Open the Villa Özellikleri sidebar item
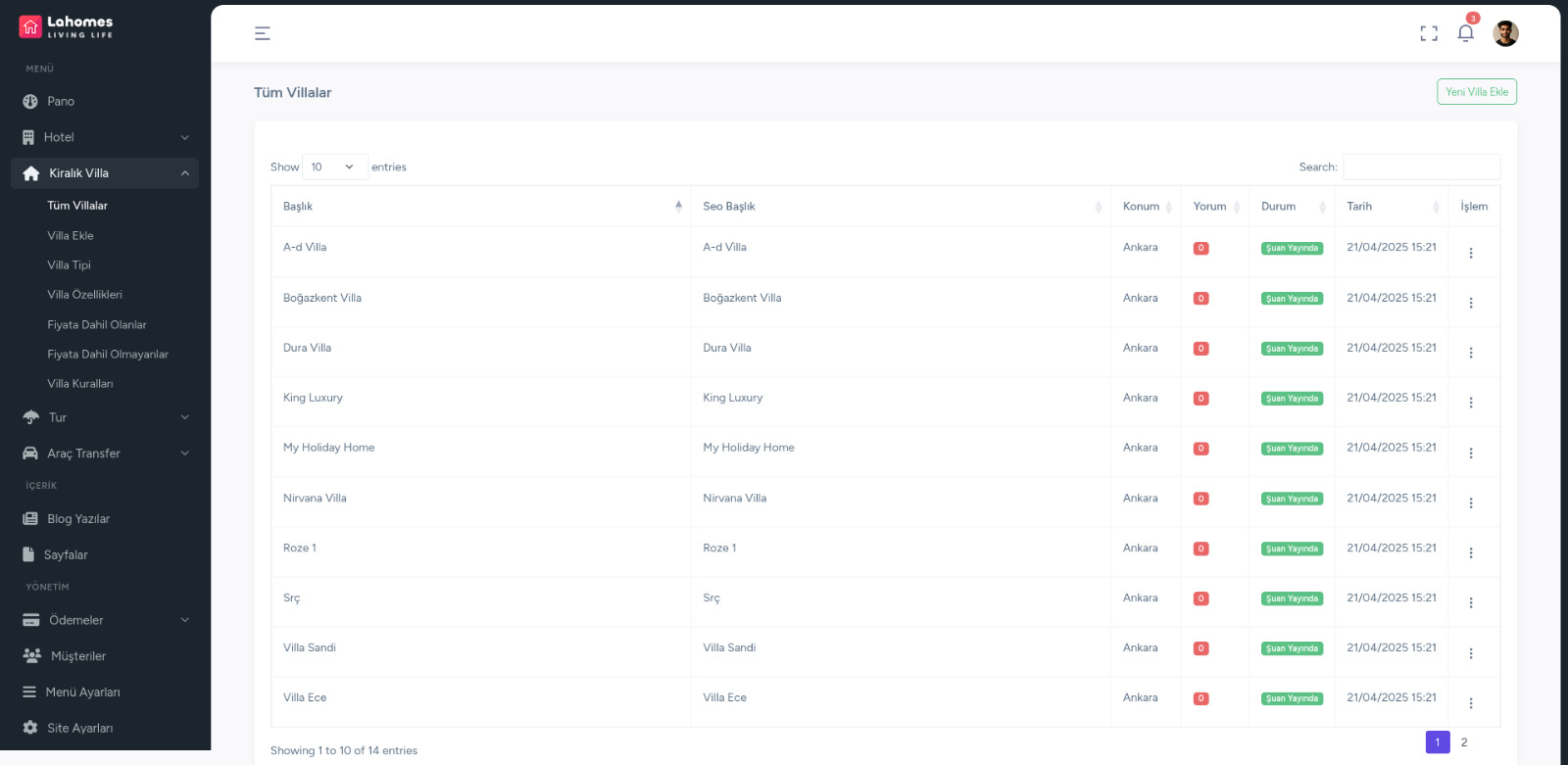This screenshot has height=765, width=1568. [x=84, y=295]
